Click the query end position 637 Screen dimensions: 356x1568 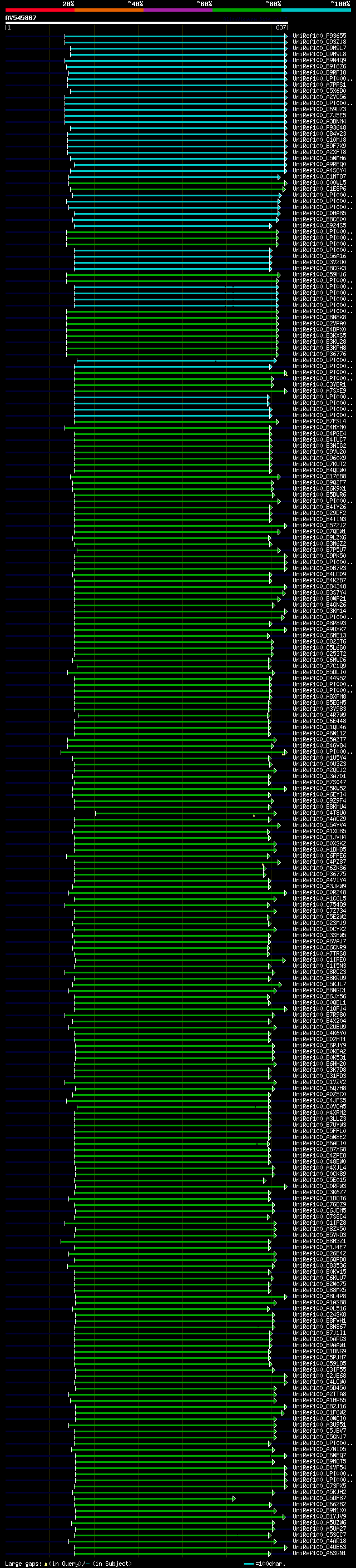(281, 27)
